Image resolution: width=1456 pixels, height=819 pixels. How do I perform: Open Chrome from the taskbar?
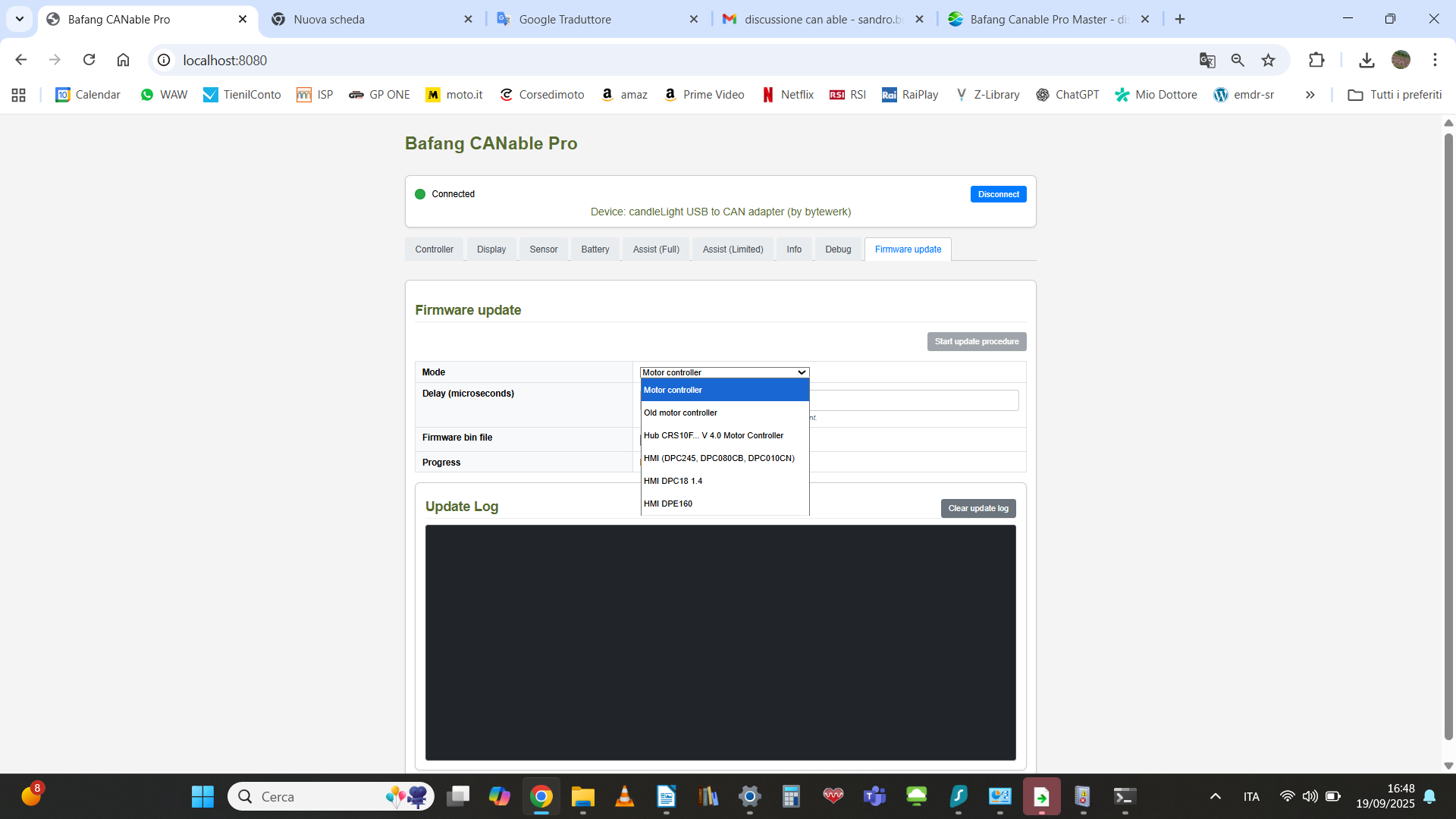pos(541,796)
